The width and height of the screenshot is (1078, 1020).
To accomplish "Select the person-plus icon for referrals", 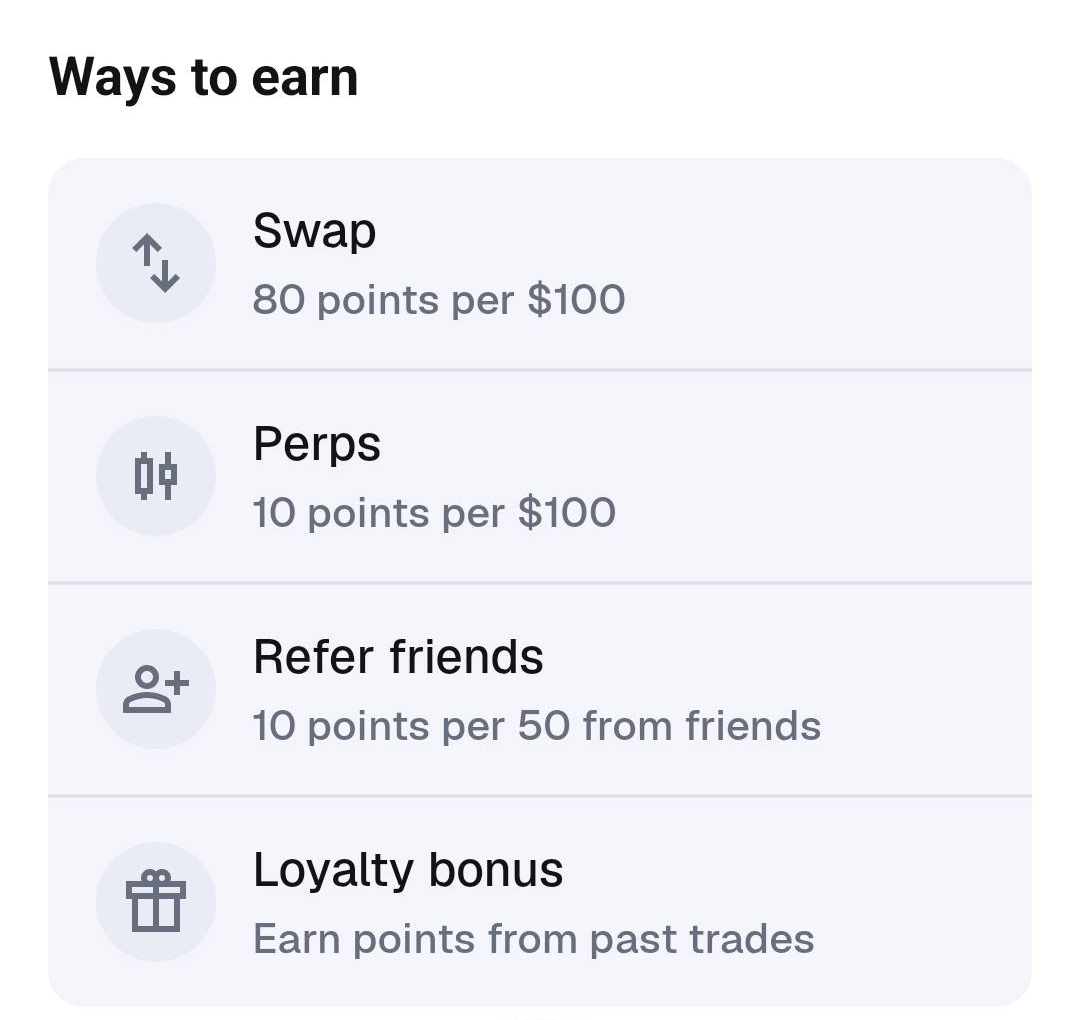I will [156, 689].
